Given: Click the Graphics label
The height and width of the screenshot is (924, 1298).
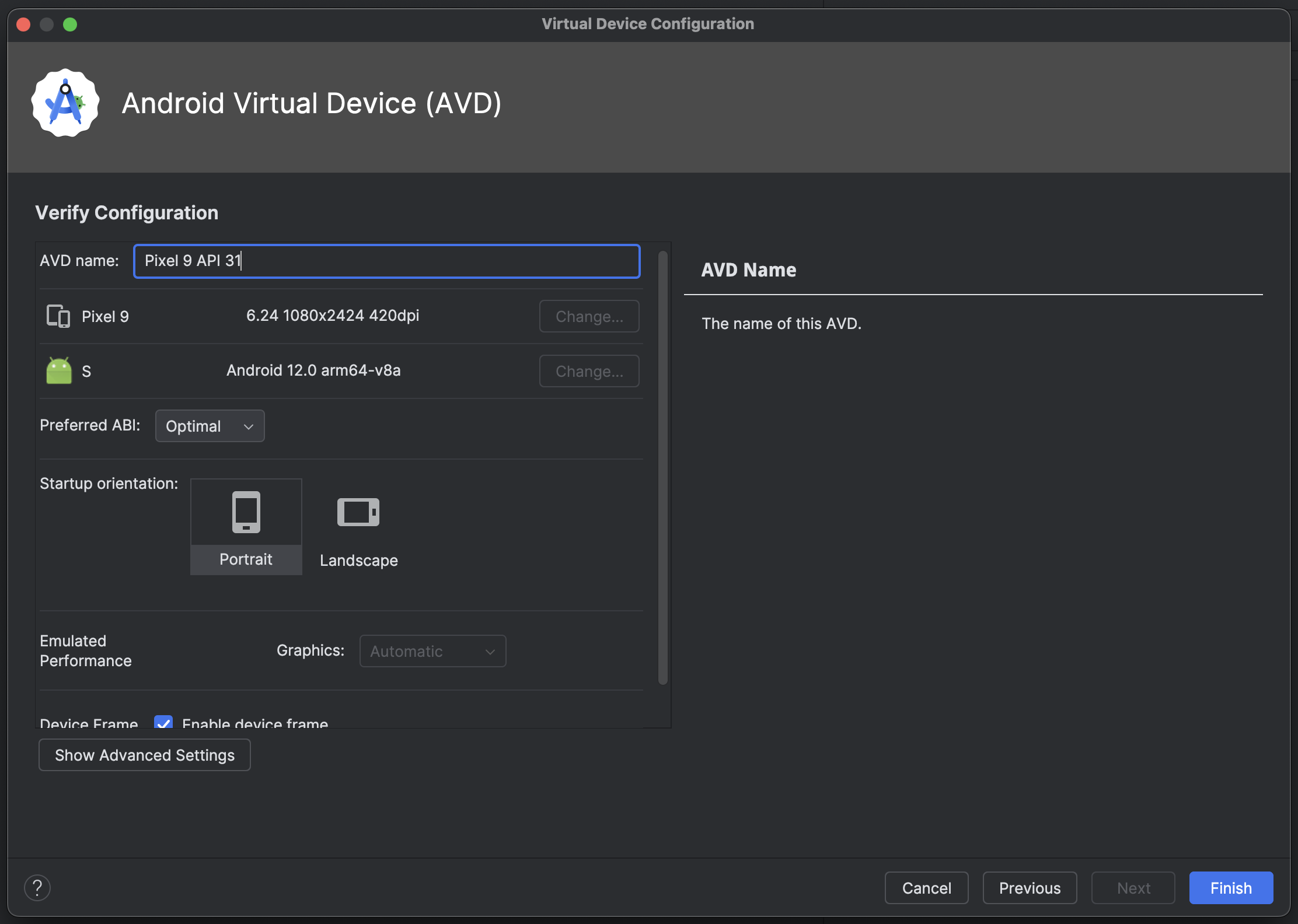Looking at the screenshot, I should (310, 650).
